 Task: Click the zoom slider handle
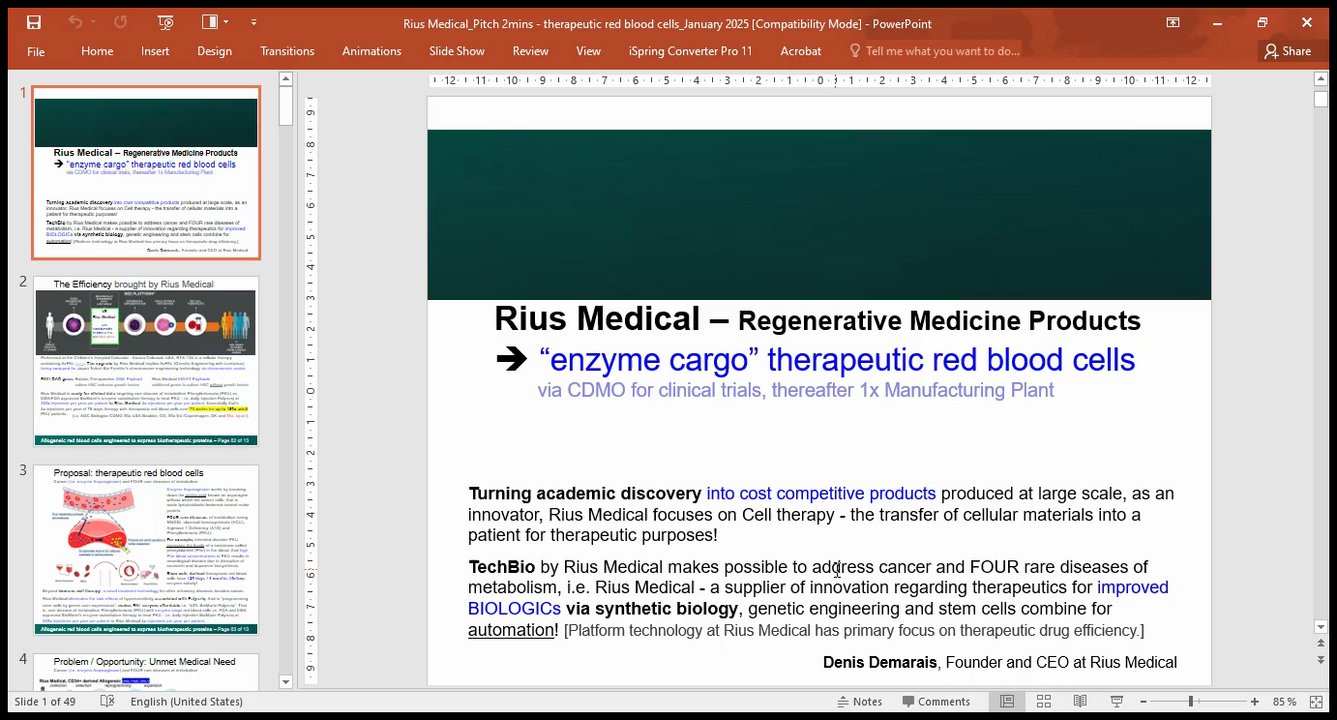coord(1190,701)
